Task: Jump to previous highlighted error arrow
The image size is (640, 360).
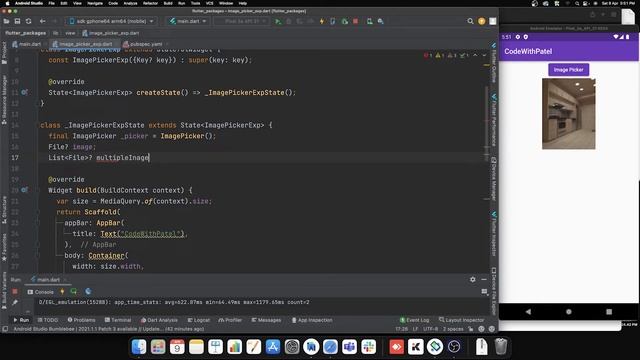Action: pyautogui.click(x=475, y=55)
